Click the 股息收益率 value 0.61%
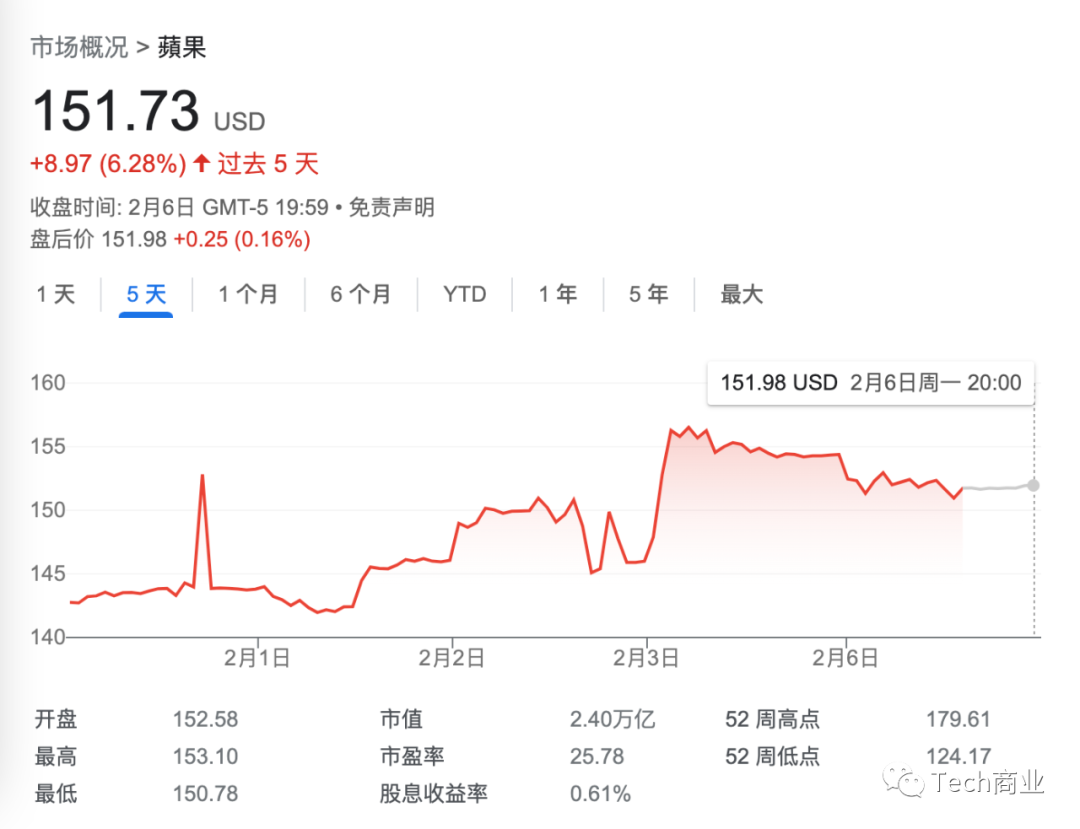Viewport: 1080px width, 829px height. click(x=600, y=794)
